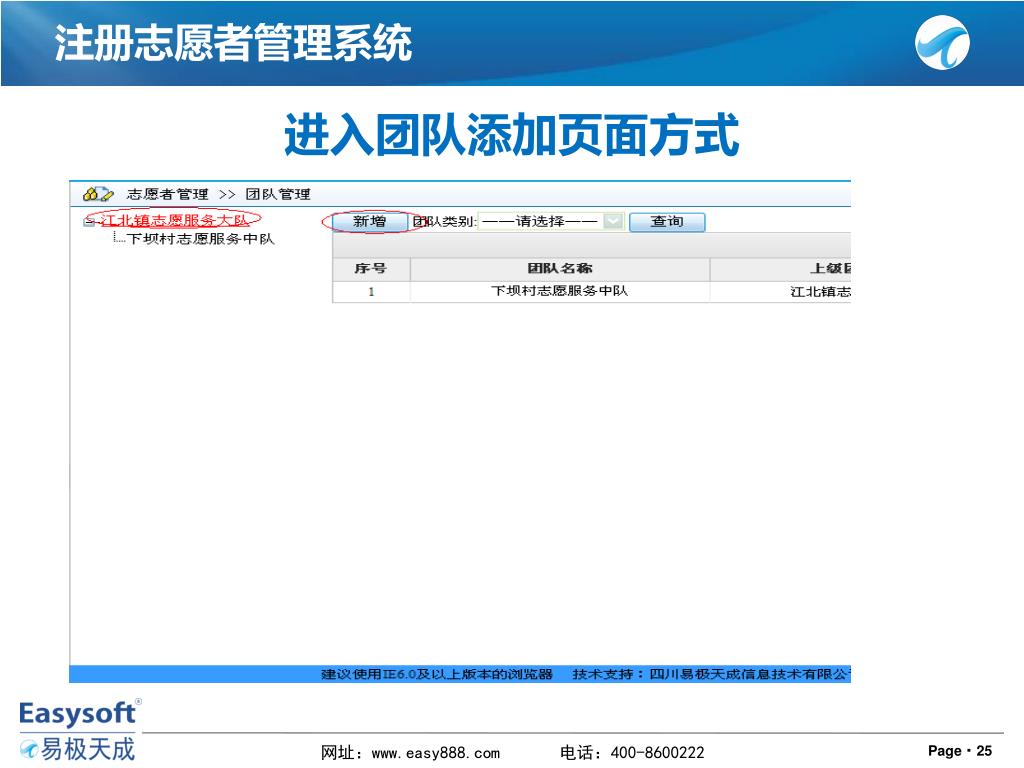Collapse the 江北镇志愿服务大队 tree node
Image resolution: width=1024 pixels, height=768 pixels.
click(x=88, y=220)
